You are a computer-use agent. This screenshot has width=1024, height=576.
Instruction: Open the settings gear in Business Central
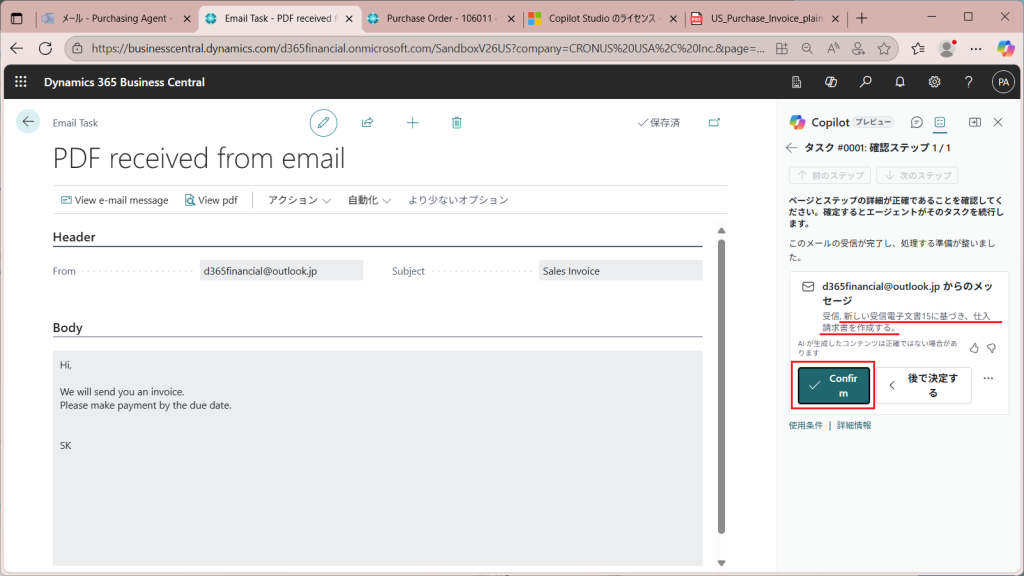tap(935, 82)
